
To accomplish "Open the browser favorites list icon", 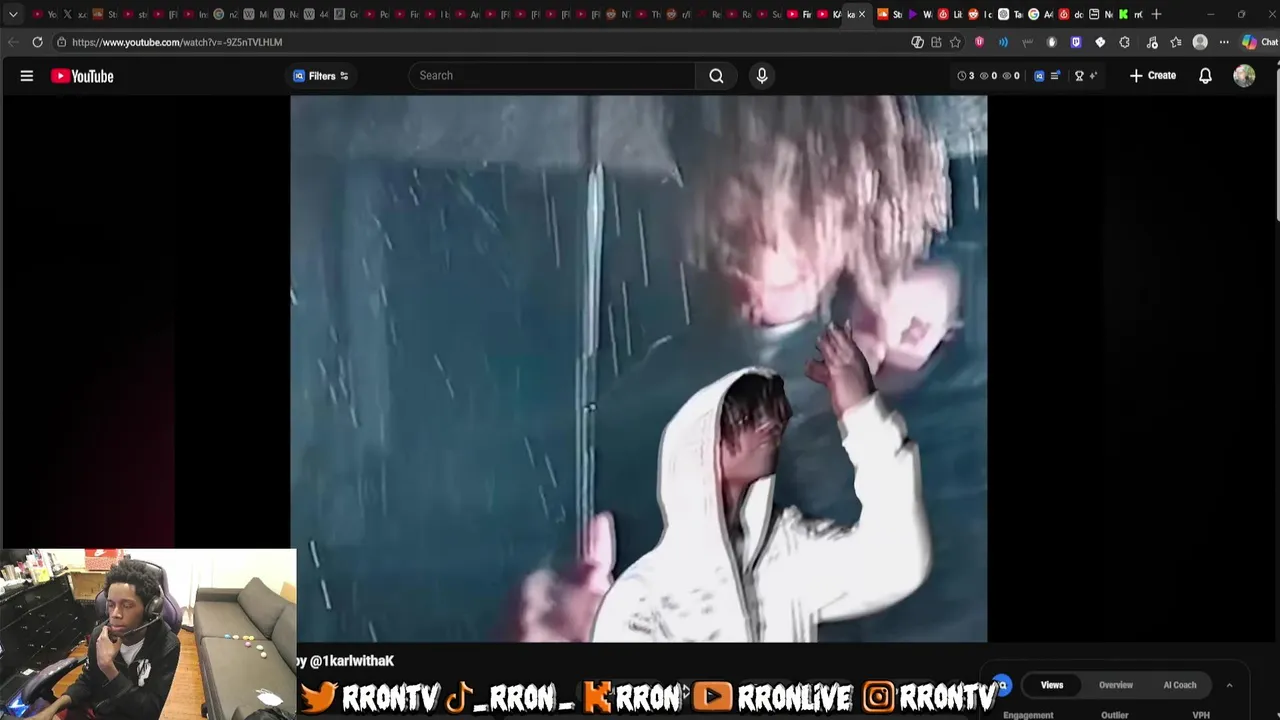I will [1176, 42].
